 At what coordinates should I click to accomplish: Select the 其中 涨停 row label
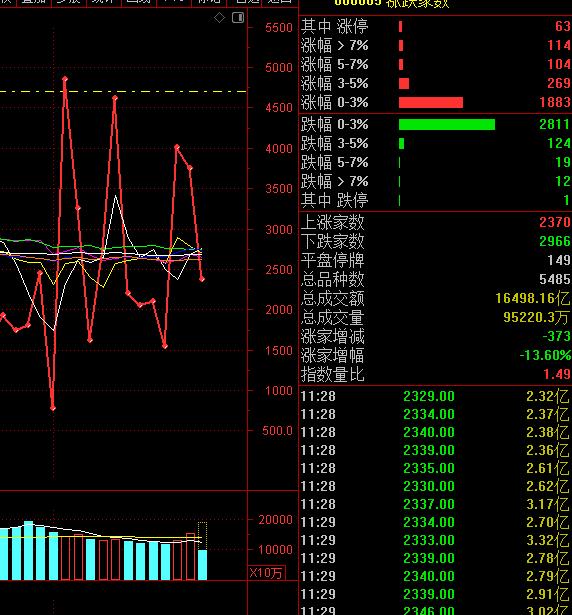335,26
